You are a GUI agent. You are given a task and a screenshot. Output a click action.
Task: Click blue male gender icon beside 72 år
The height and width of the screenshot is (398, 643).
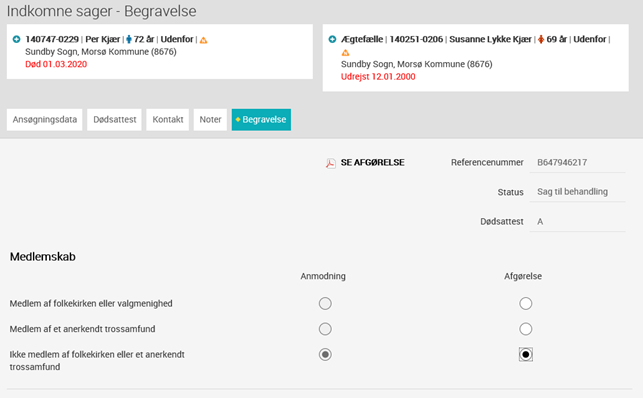[x=129, y=39]
